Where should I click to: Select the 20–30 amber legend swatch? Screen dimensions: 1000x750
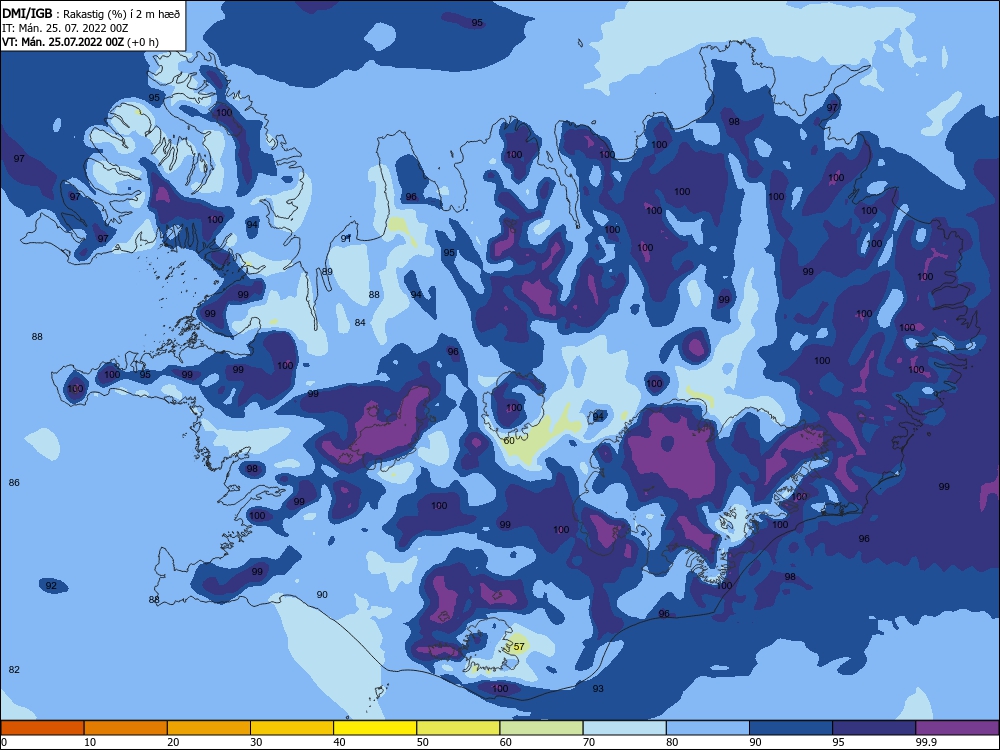pos(209,728)
